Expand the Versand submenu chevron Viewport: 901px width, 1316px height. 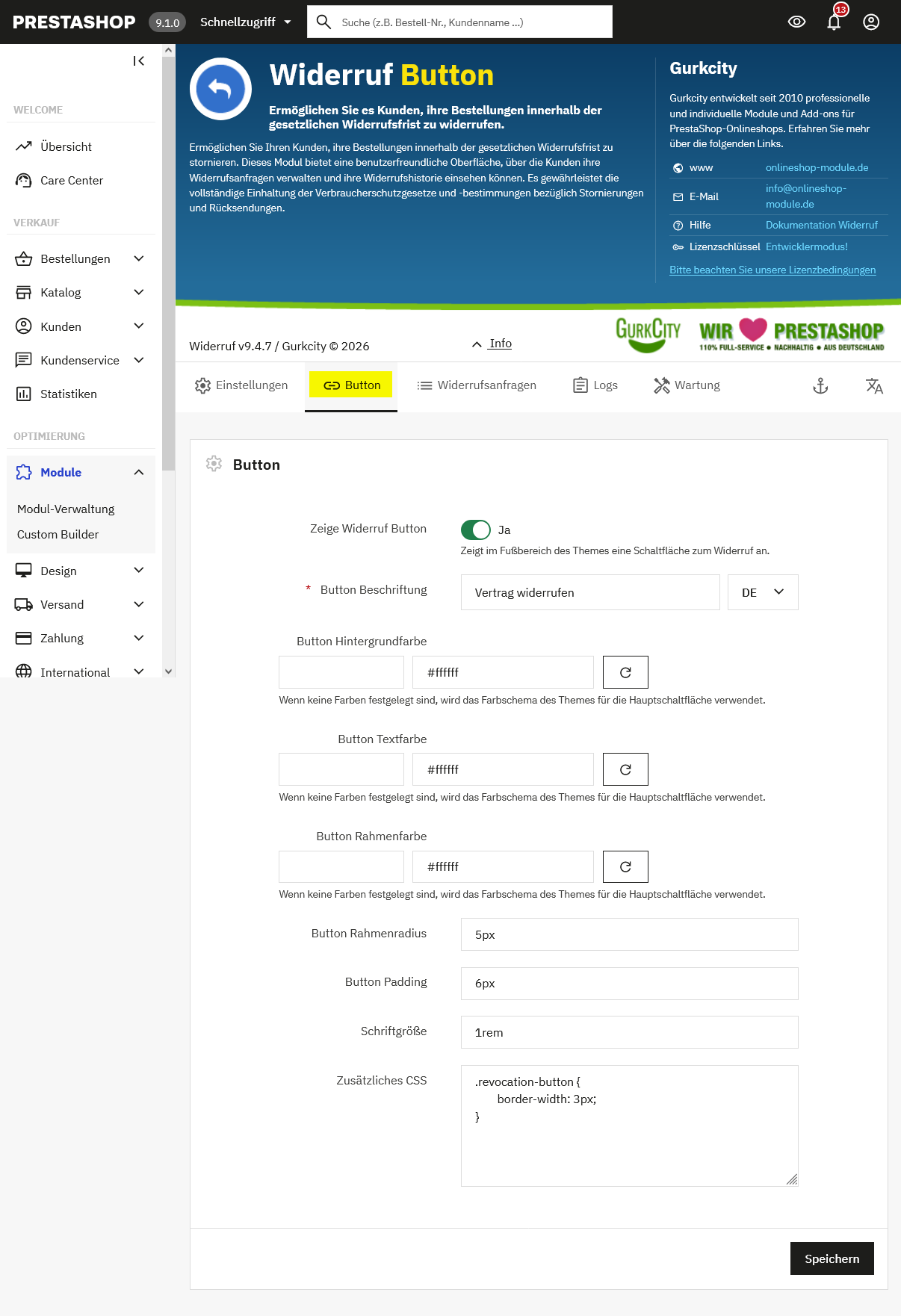click(x=139, y=604)
